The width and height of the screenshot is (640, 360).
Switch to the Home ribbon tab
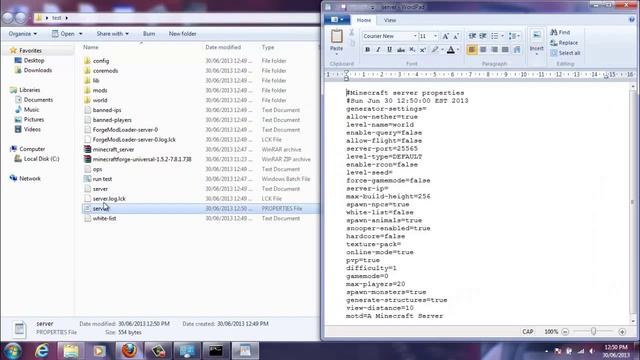coord(364,20)
